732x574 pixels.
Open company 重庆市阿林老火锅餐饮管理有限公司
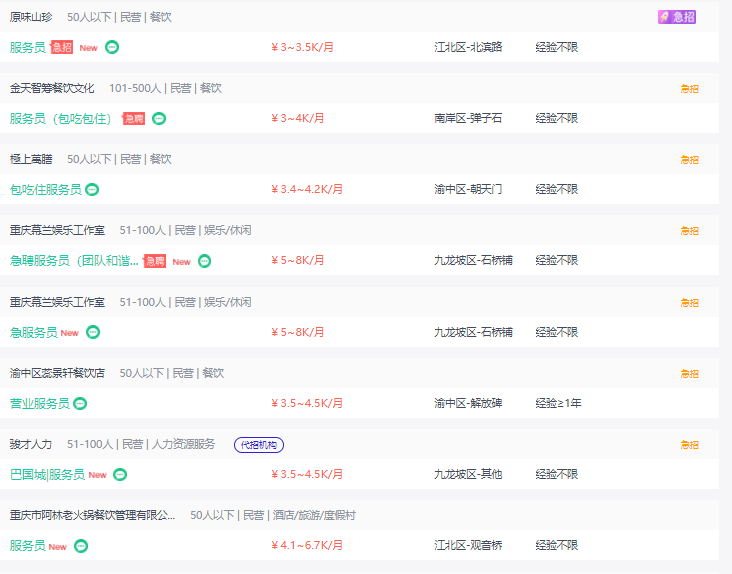coord(92,515)
